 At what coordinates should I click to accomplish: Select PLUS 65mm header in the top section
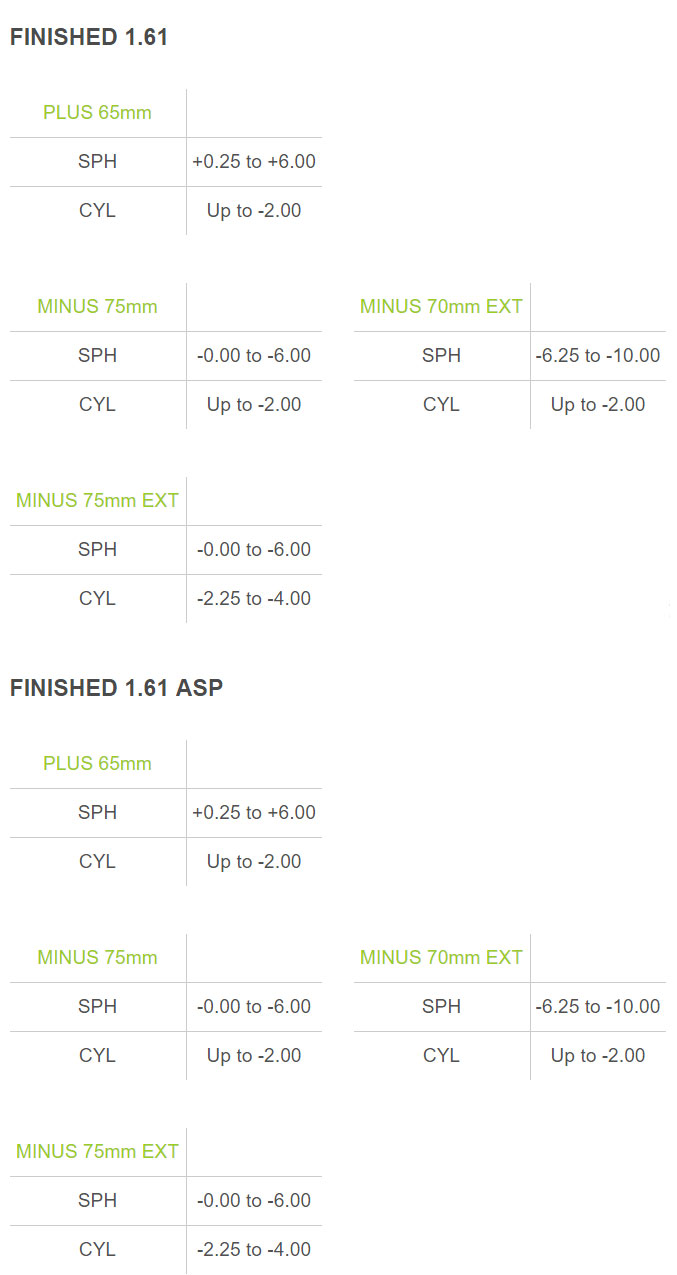tap(97, 113)
